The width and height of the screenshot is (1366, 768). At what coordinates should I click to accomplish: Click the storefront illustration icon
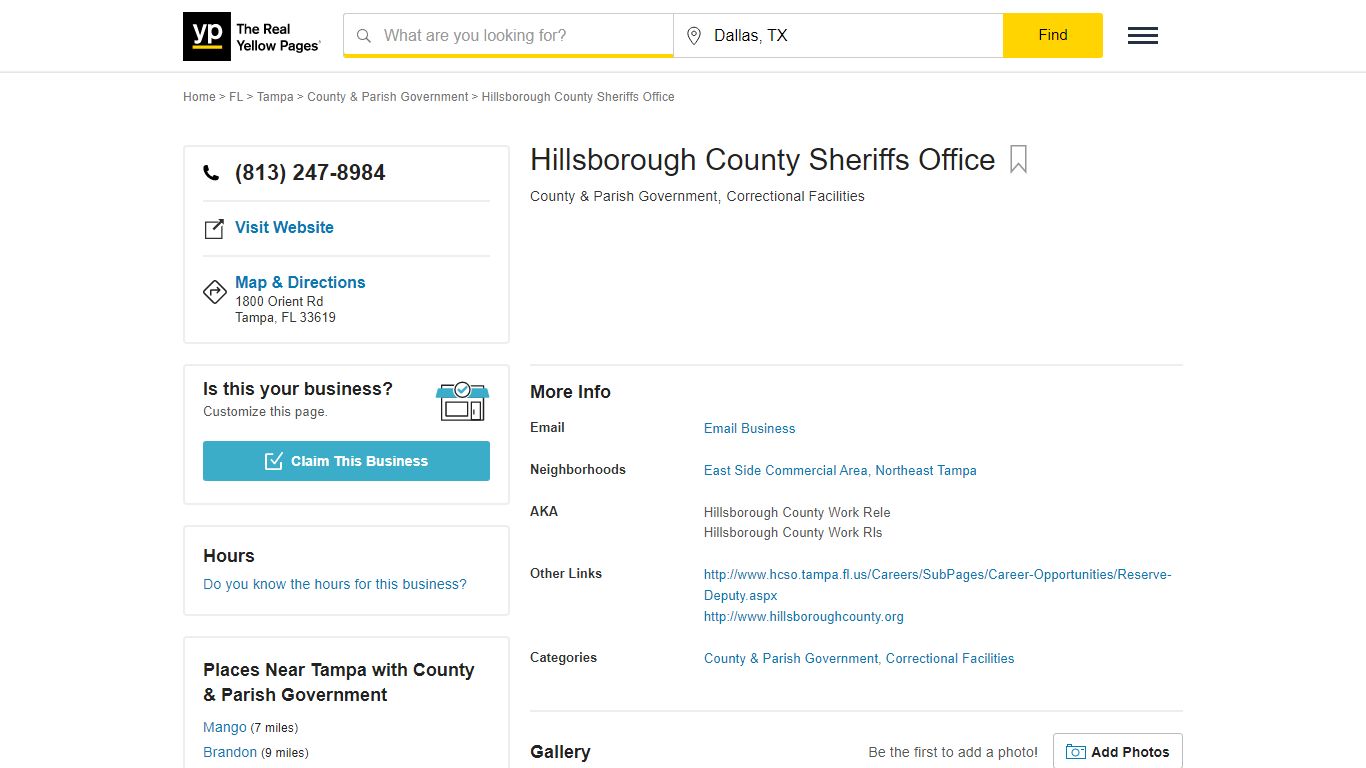462,401
